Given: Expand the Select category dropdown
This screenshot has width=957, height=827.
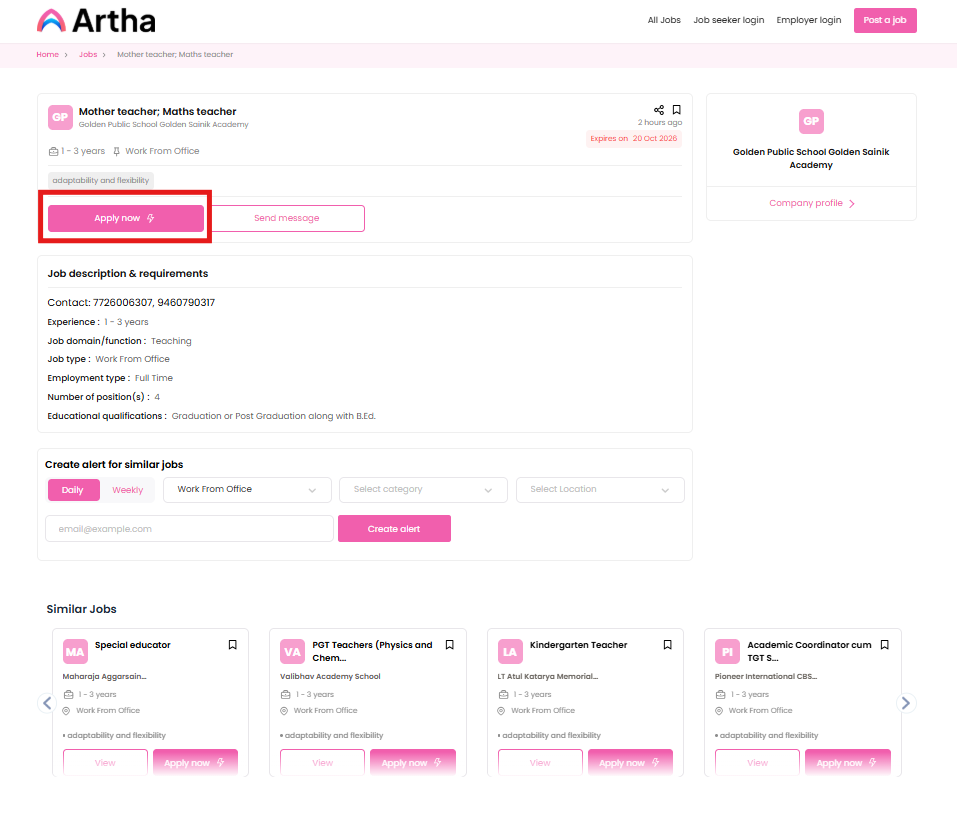Looking at the screenshot, I should (423, 490).
